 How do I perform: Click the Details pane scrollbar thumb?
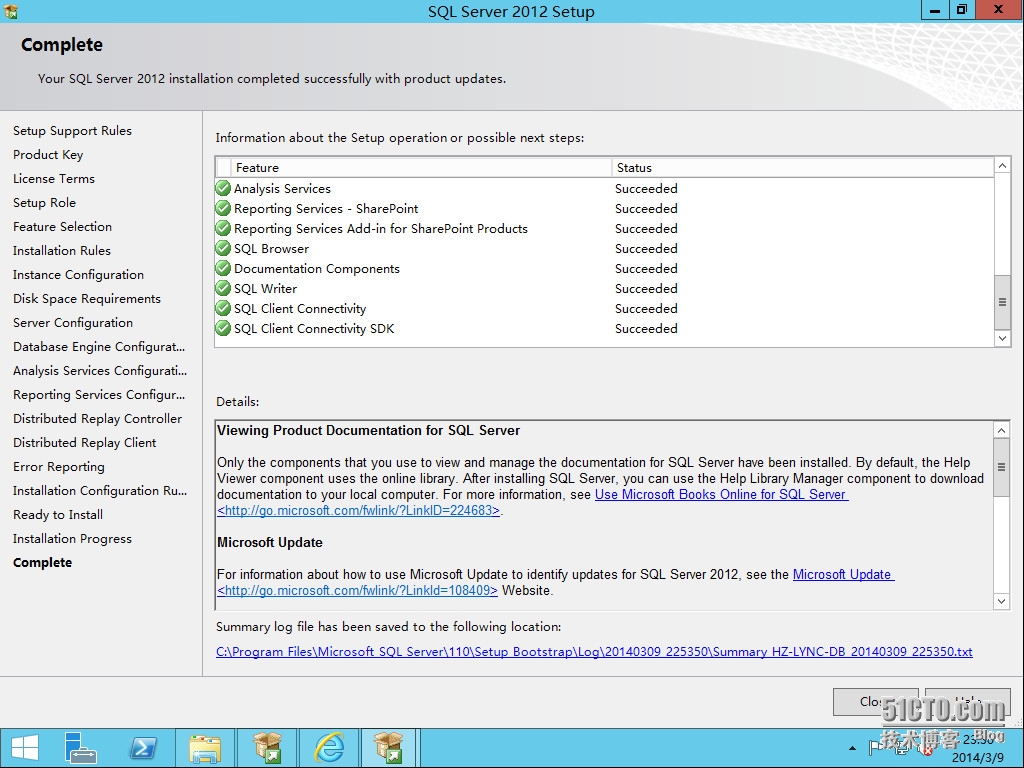1001,467
